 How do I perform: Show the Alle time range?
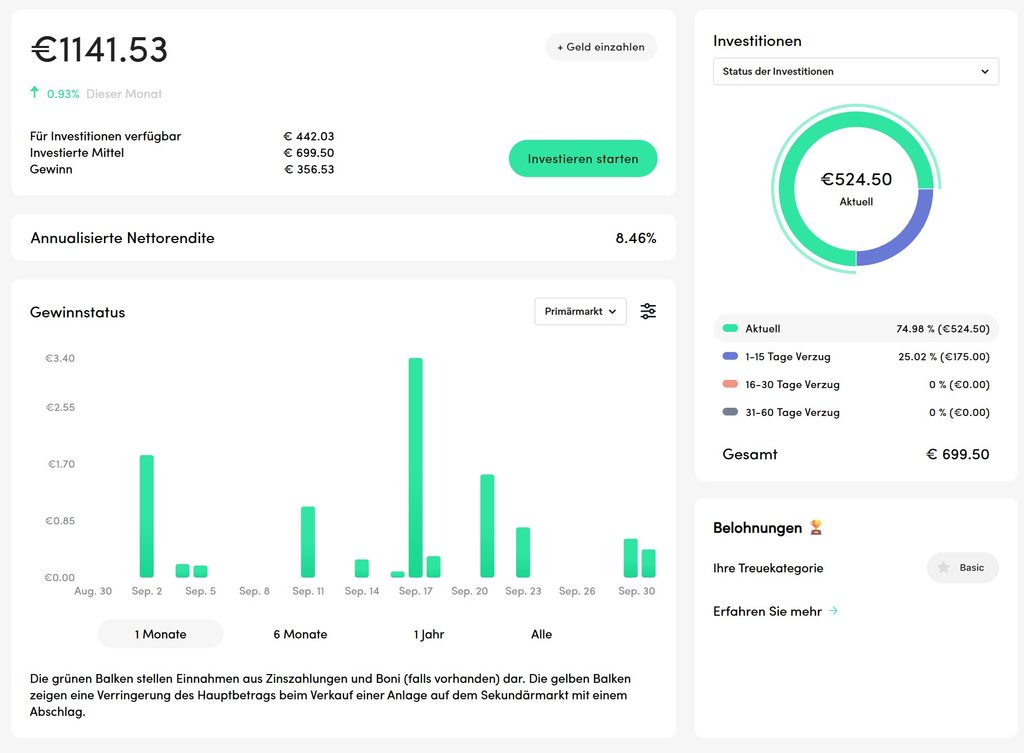tap(541, 634)
